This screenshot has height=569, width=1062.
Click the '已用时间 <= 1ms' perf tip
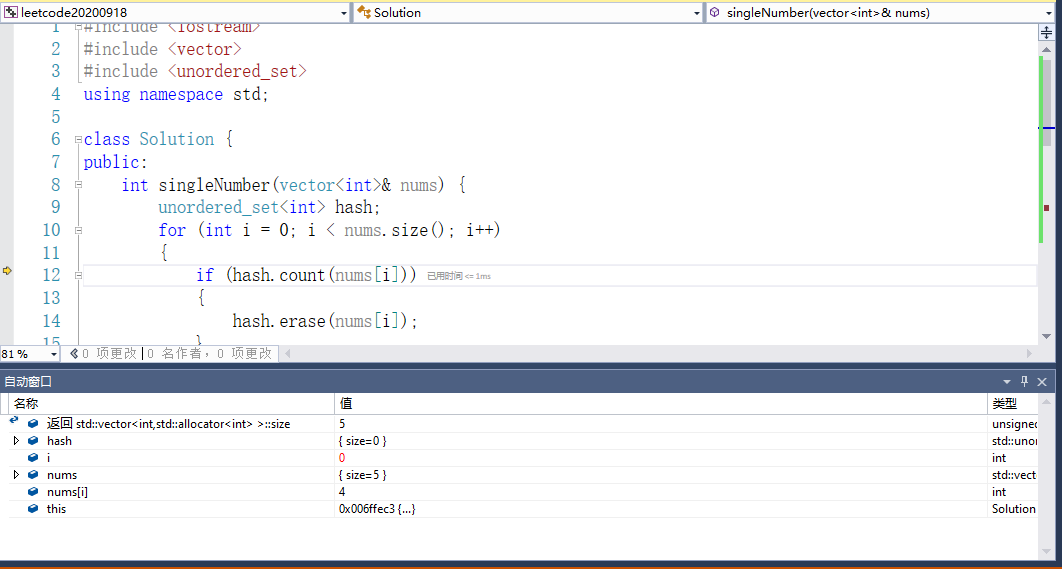click(459, 276)
